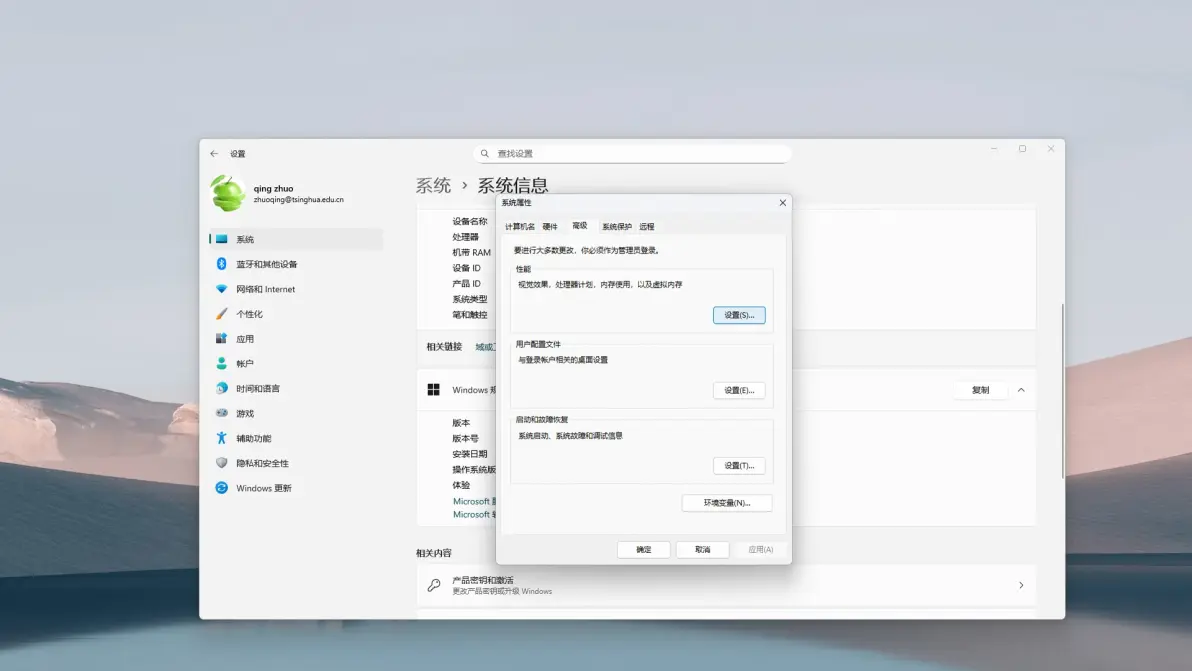Open 游戏 using the gamepad icon

[x=222, y=413]
